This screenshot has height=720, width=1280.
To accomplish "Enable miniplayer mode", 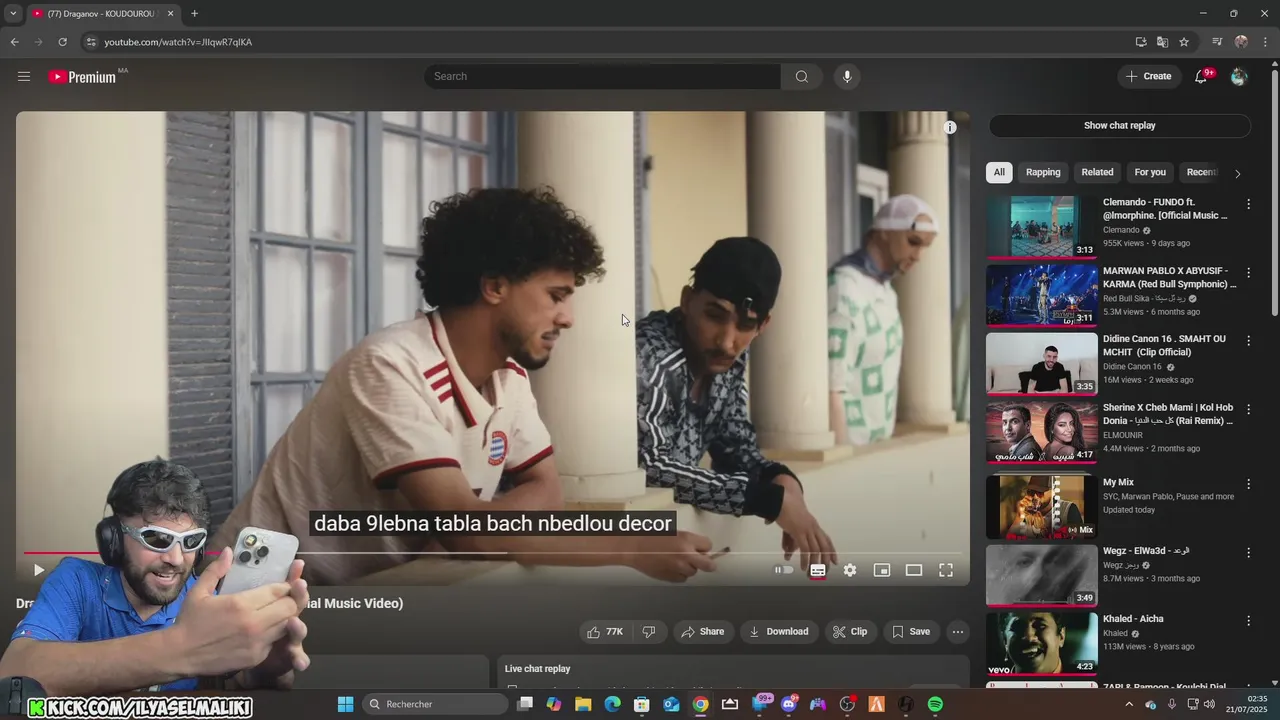I will [882, 570].
